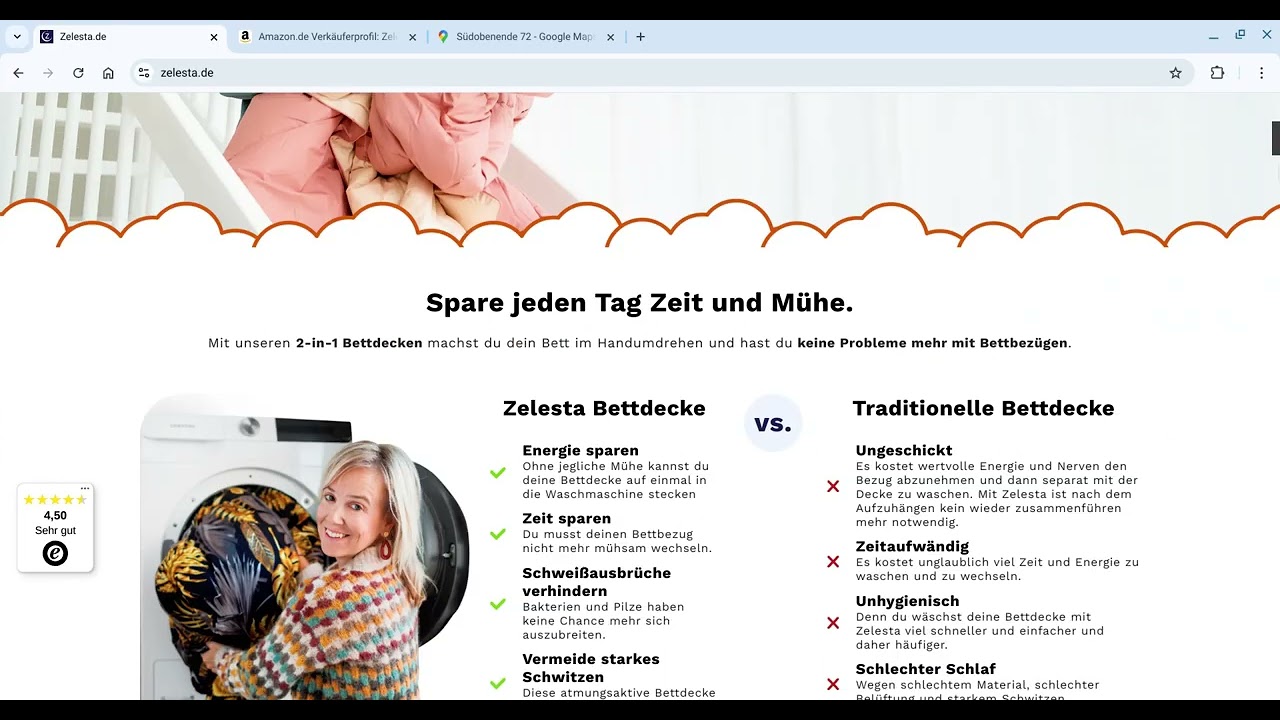Click the green check beside Vermeide starkes Schwitzen
The height and width of the screenshot is (720, 1280).
[x=497, y=684]
